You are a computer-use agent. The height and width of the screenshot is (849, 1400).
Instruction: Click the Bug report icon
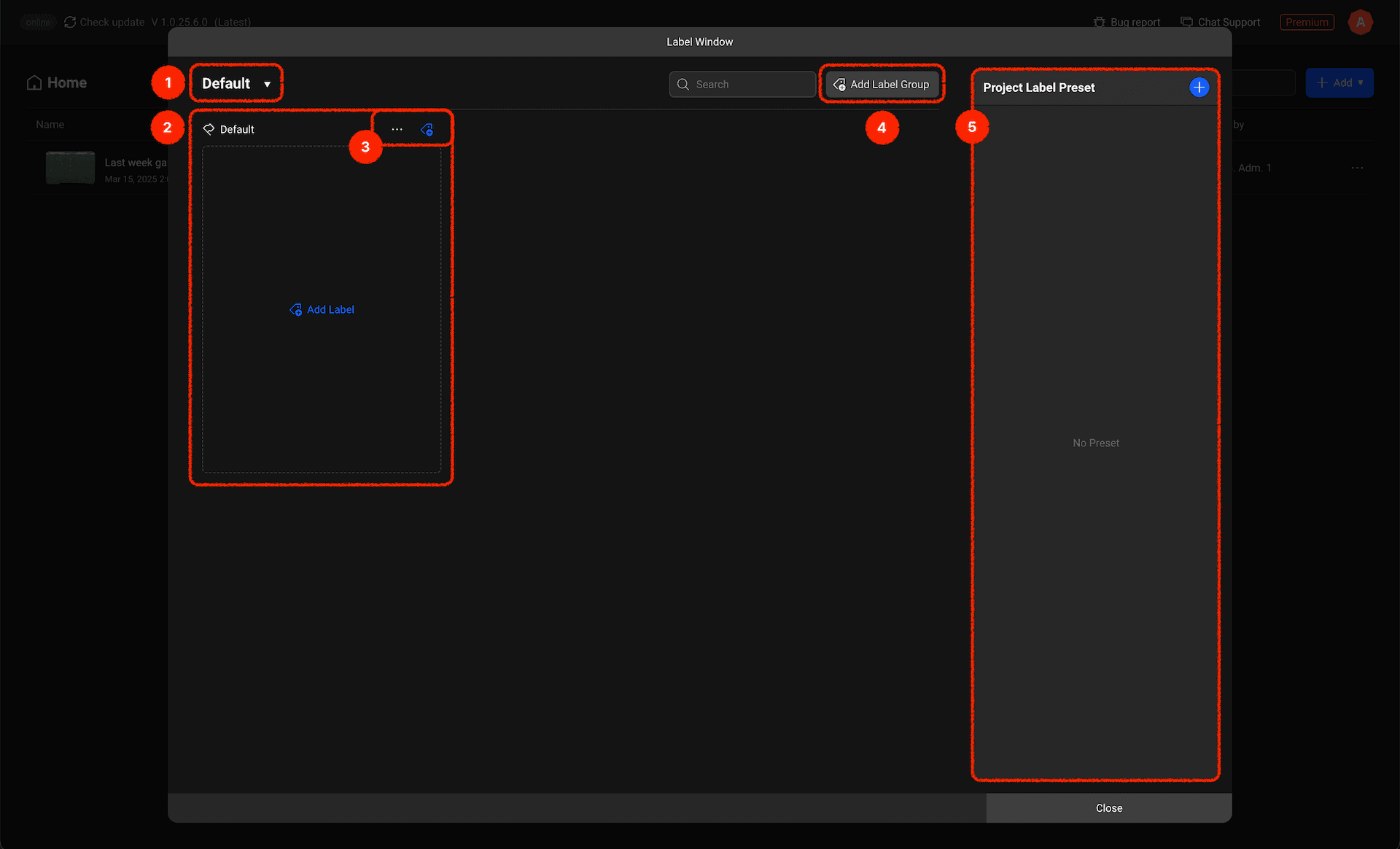pos(1100,23)
